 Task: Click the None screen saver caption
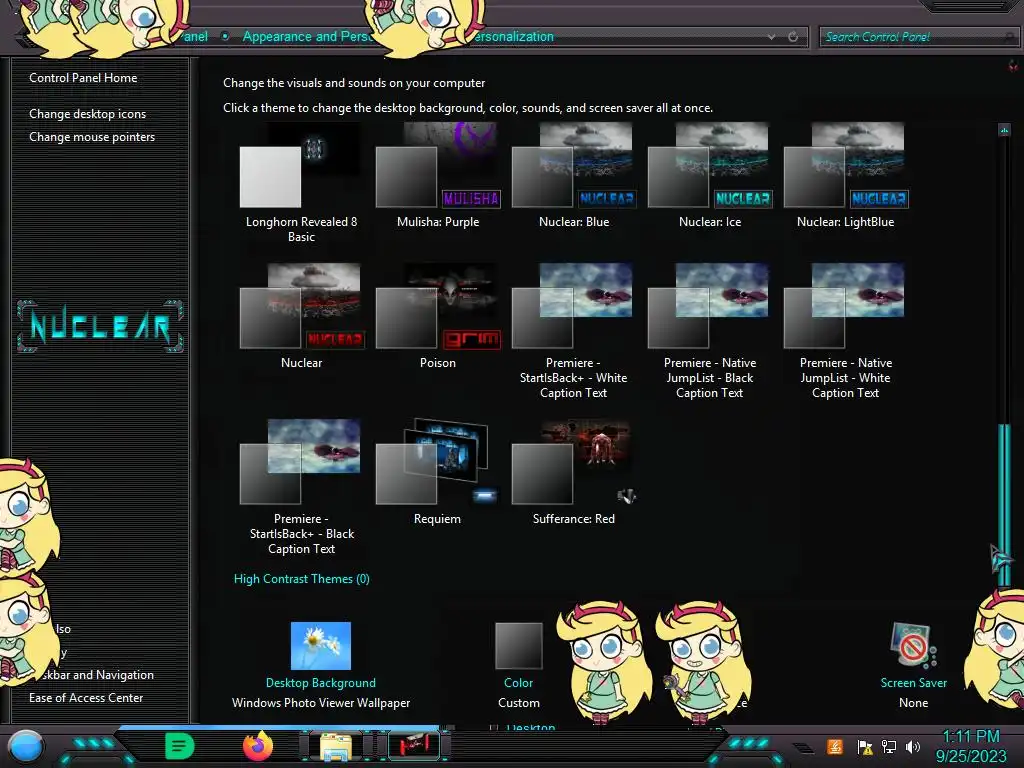coord(914,703)
